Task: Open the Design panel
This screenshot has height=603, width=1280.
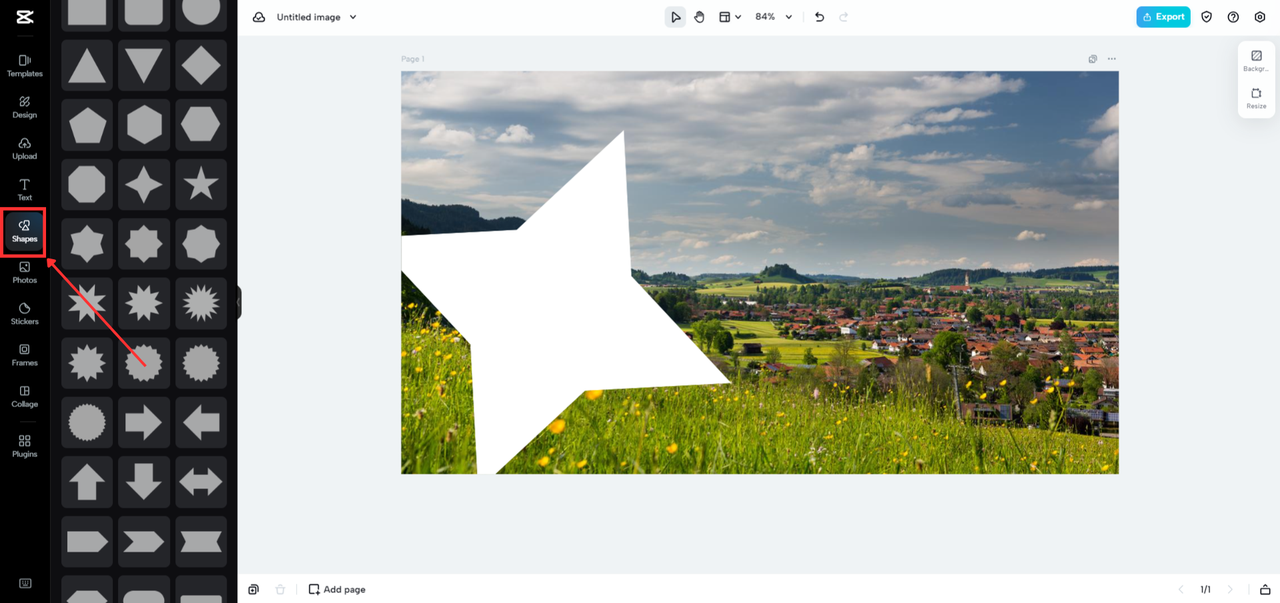Action: pyautogui.click(x=24, y=107)
